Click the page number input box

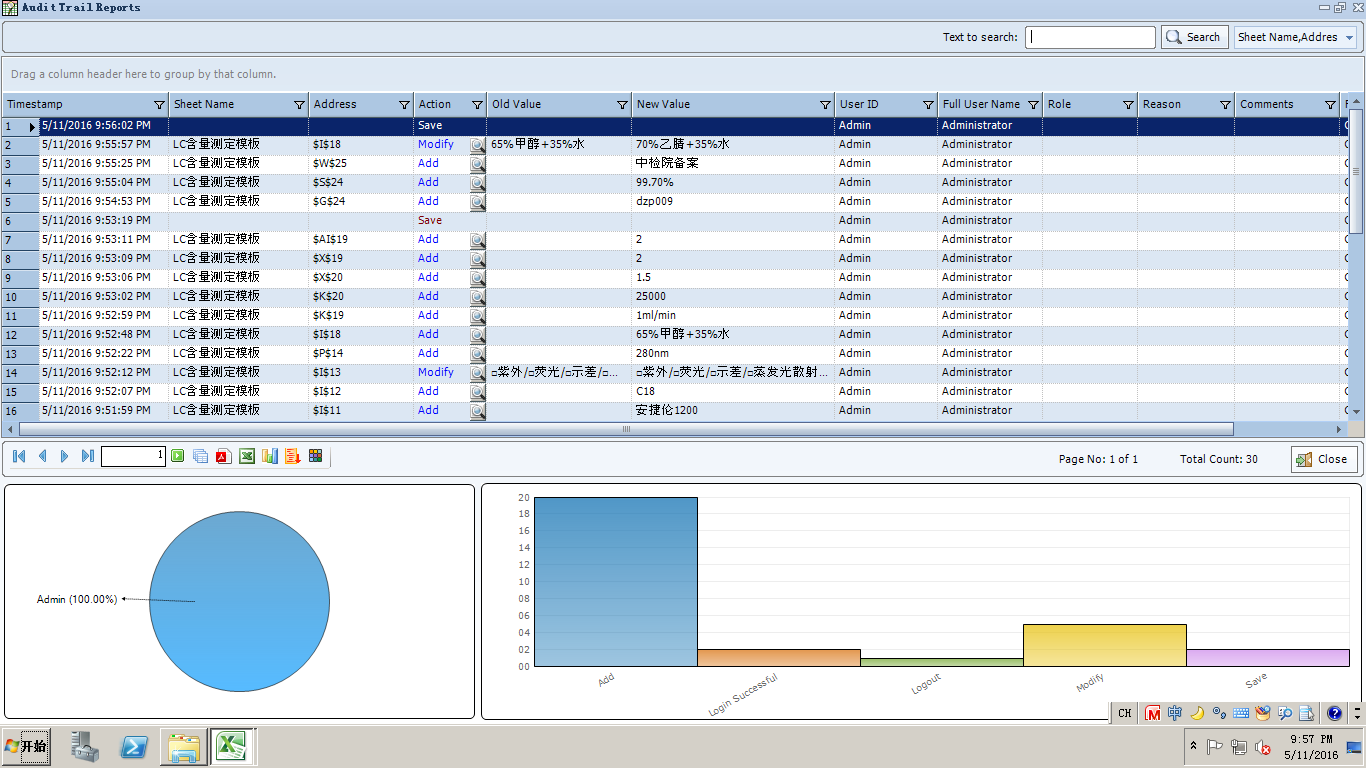[x=133, y=456]
